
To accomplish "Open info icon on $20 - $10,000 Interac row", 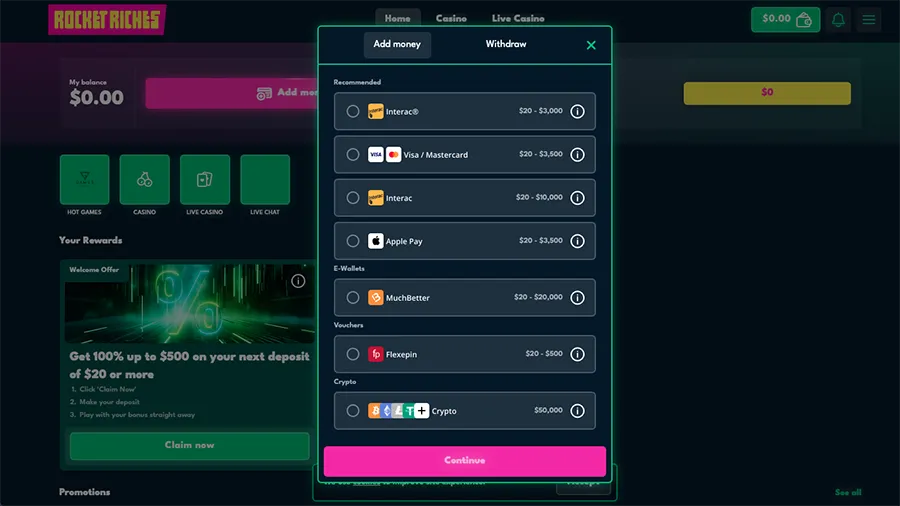I will 577,198.
